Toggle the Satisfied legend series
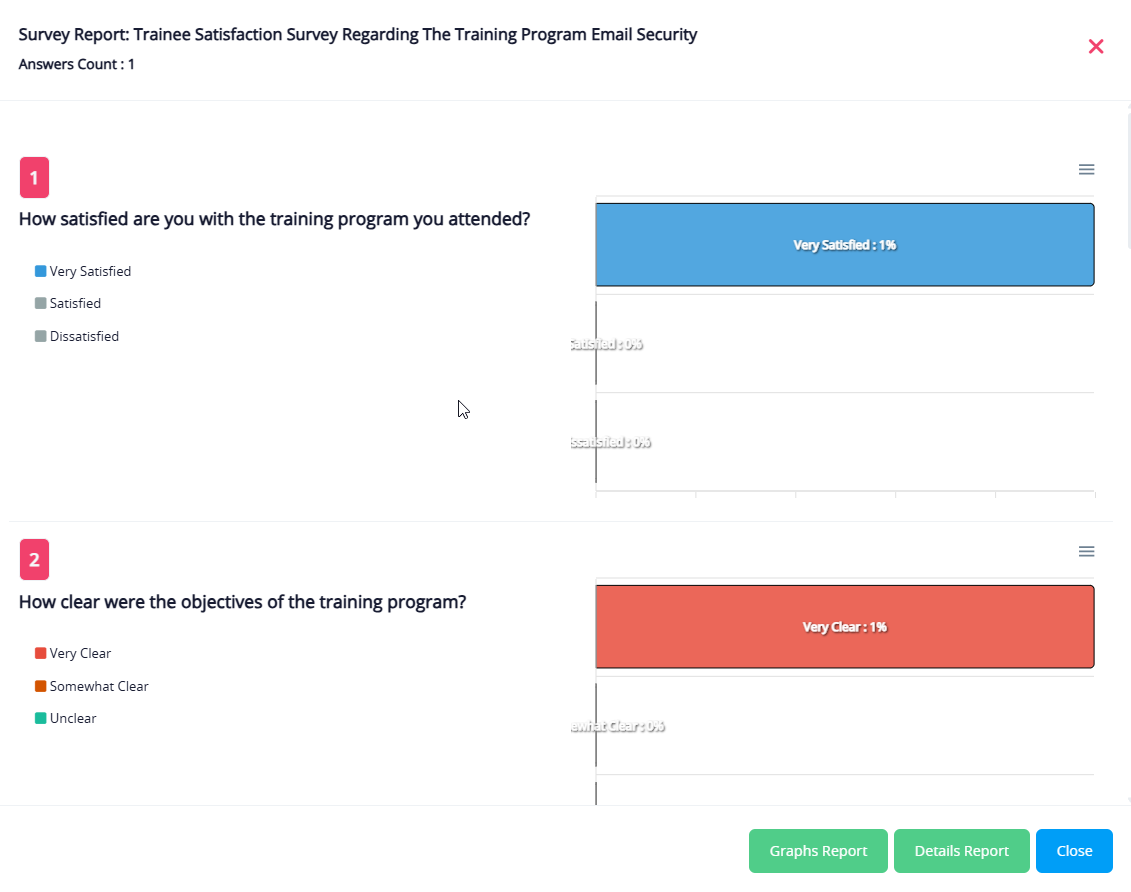The height and width of the screenshot is (892, 1131). [75, 303]
